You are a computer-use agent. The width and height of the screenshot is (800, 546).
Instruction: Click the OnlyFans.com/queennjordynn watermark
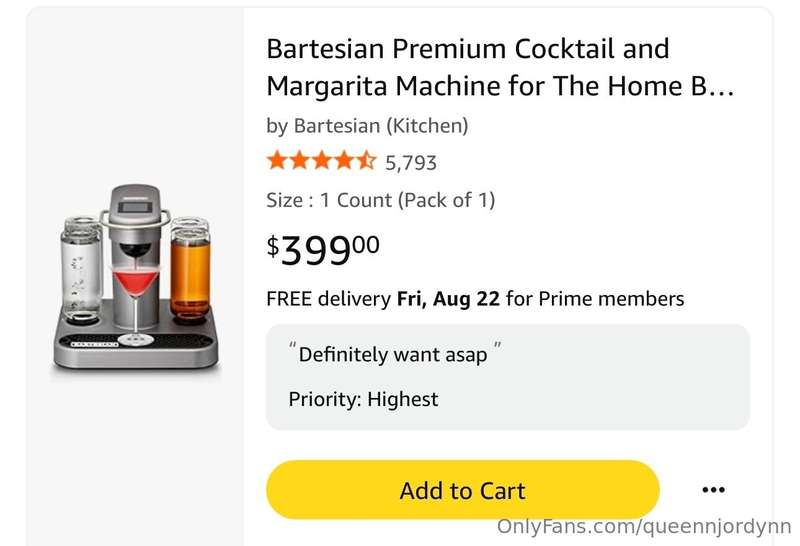[x=644, y=526]
